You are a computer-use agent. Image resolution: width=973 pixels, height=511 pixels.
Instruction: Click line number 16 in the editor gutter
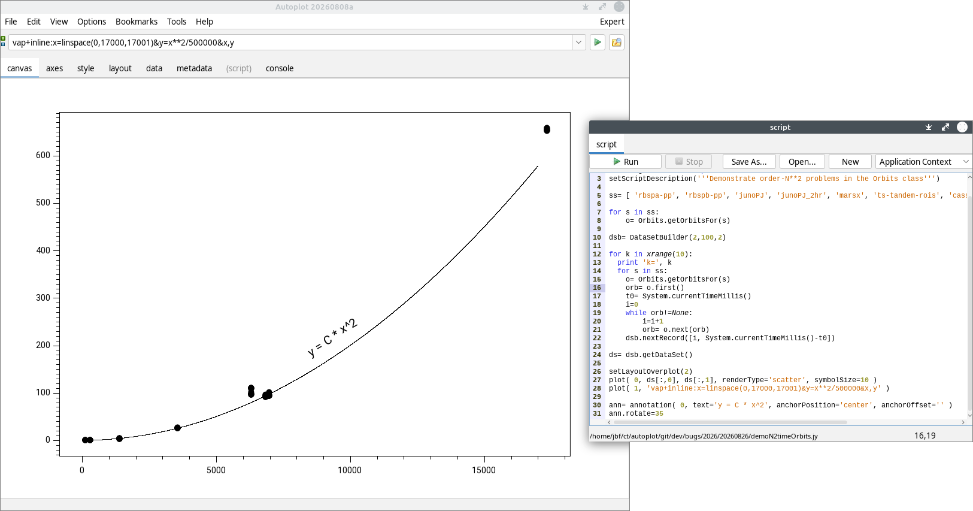point(597,287)
